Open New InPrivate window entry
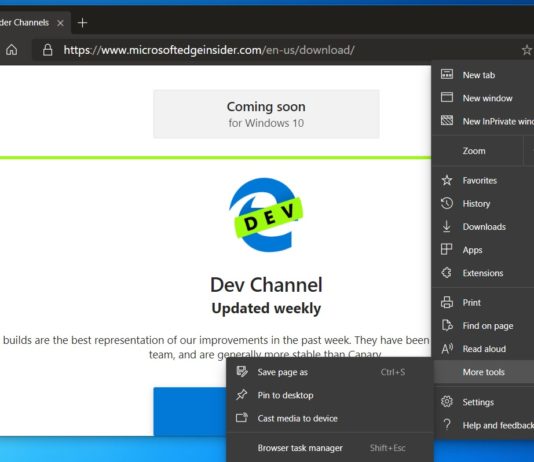The width and height of the screenshot is (534, 462). [x=483, y=121]
